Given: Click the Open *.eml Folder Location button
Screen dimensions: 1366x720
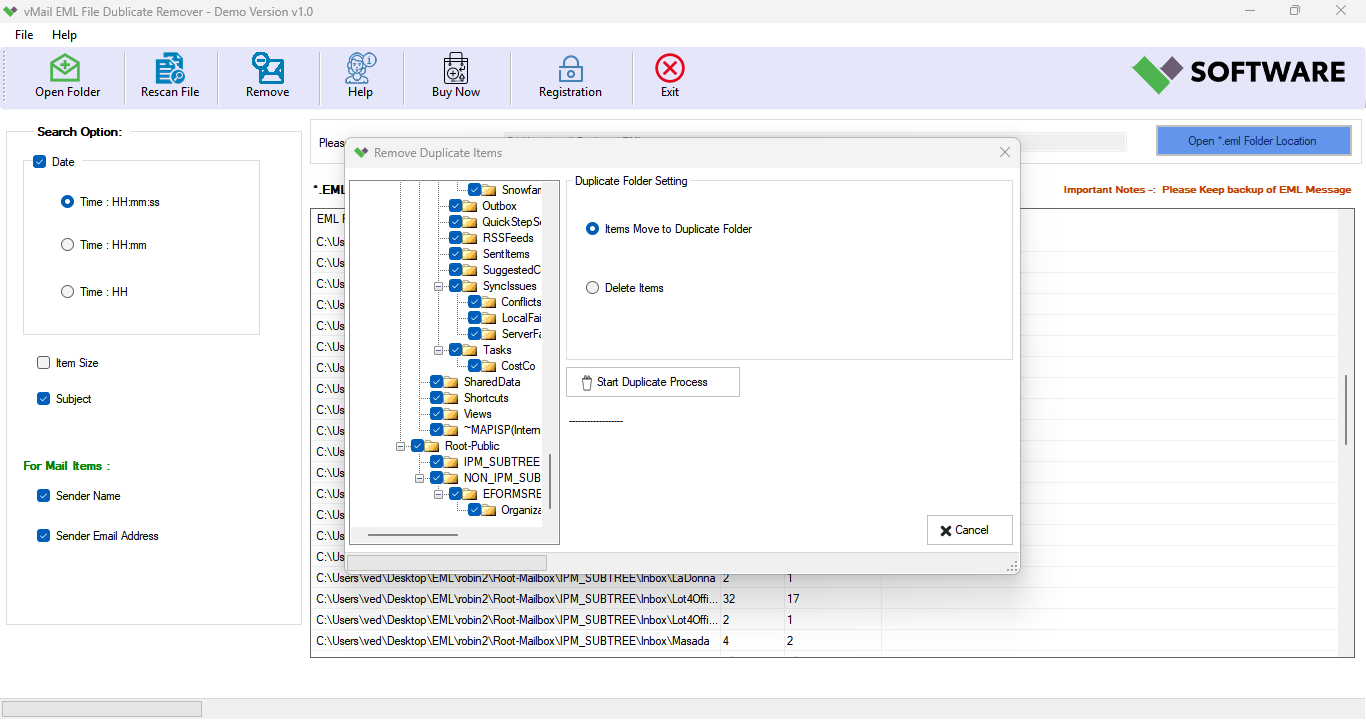Looking at the screenshot, I should point(1253,141).
